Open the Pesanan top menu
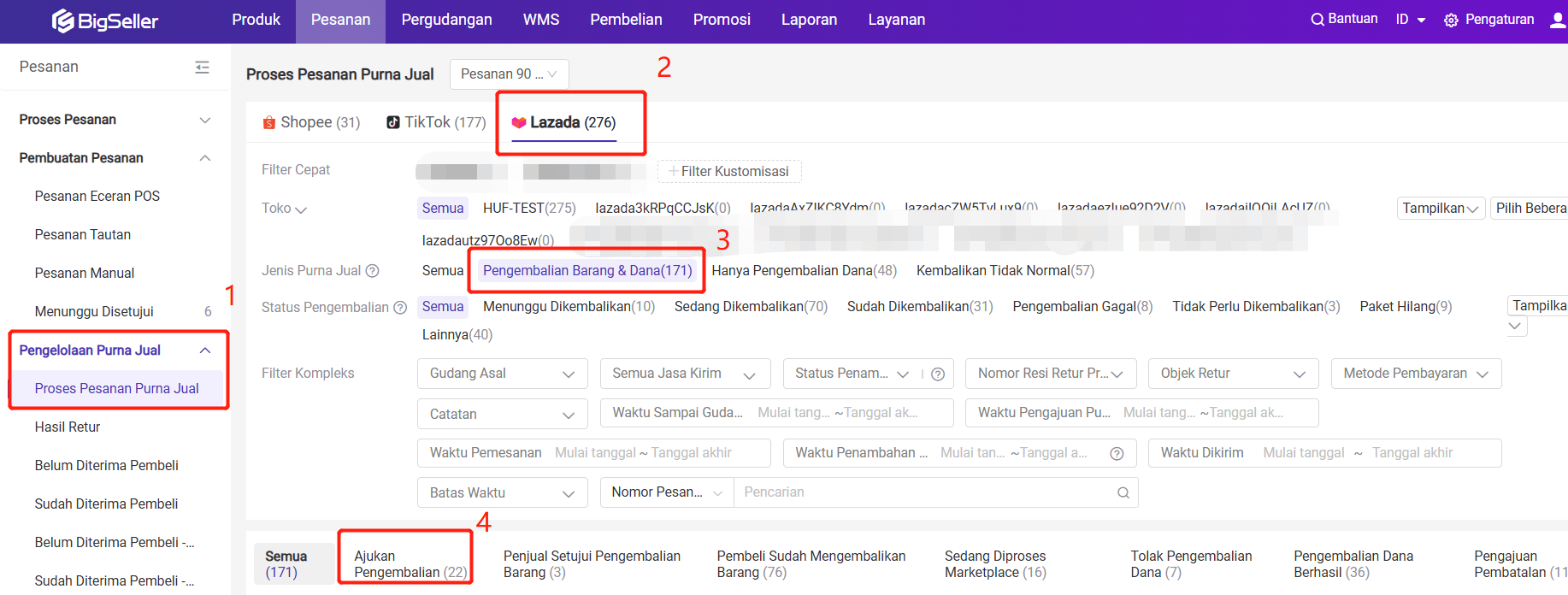This screenshot has height=595, width=1568. click(x=341, y=20)
